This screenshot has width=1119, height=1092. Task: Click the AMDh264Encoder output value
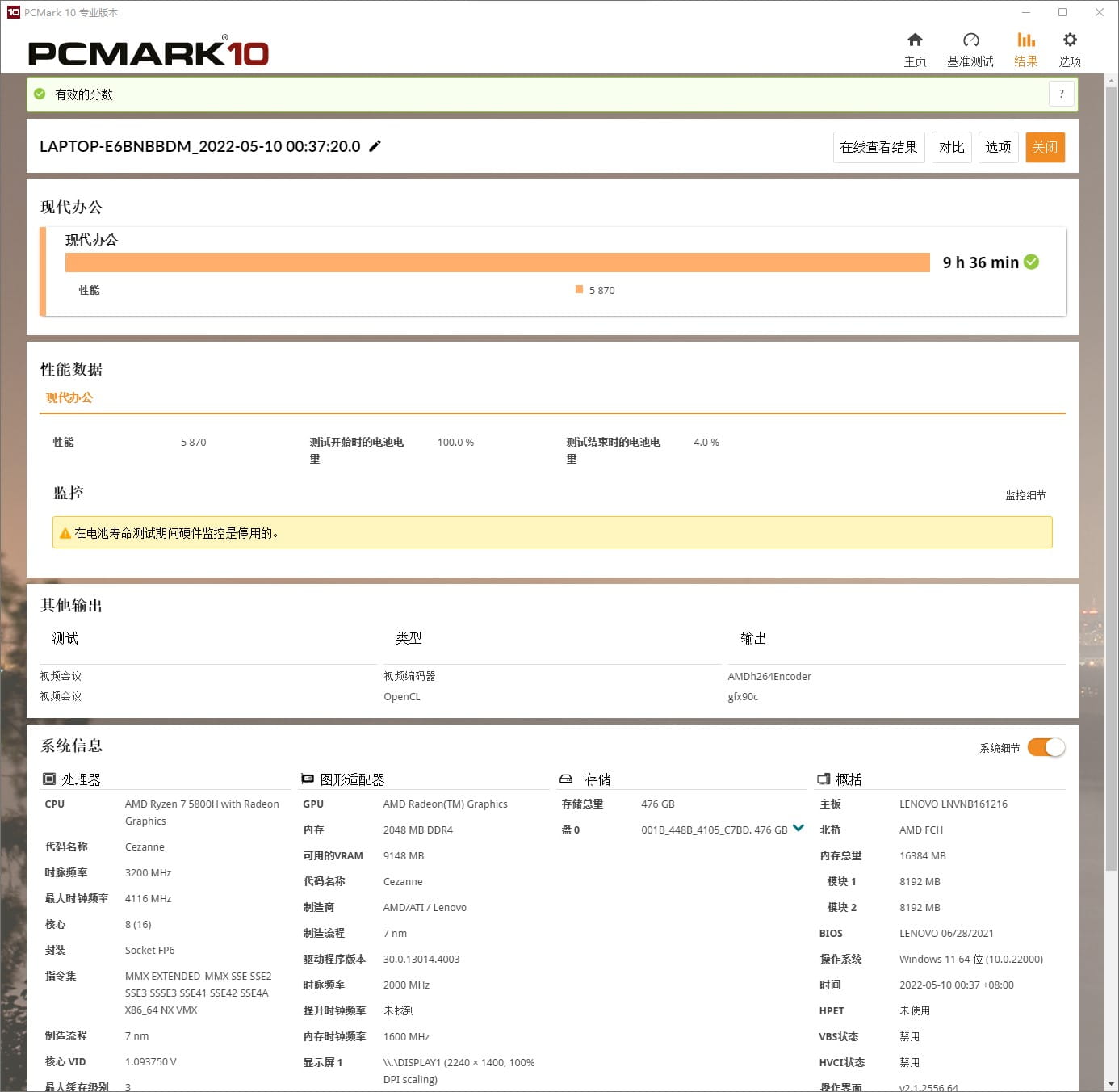click(x=769, y=676)
